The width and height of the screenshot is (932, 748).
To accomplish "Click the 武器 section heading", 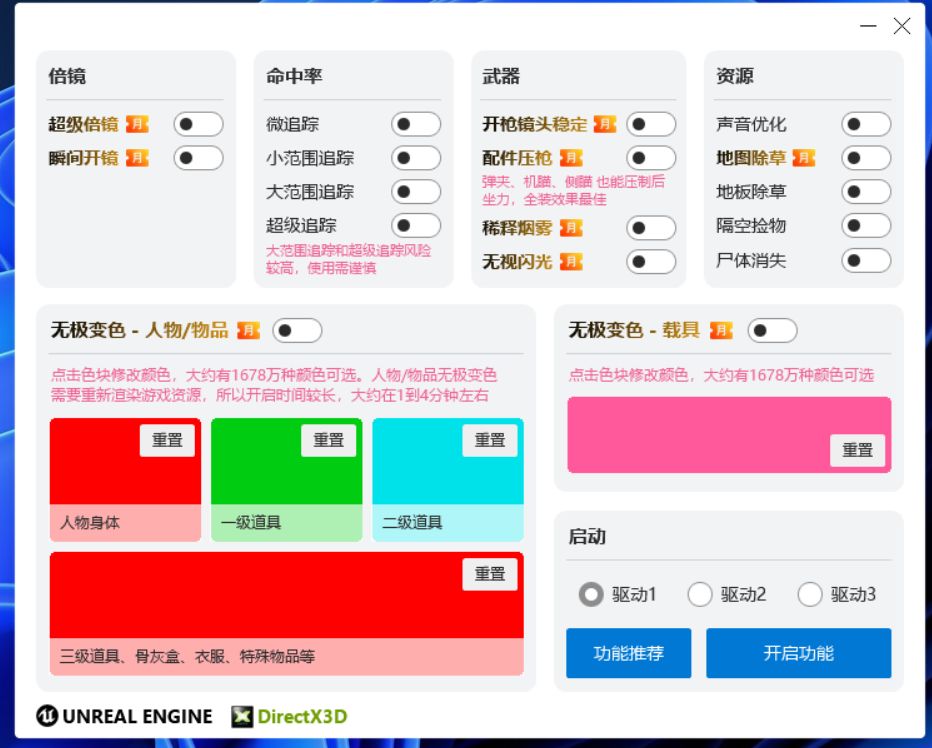I will 501,76.
